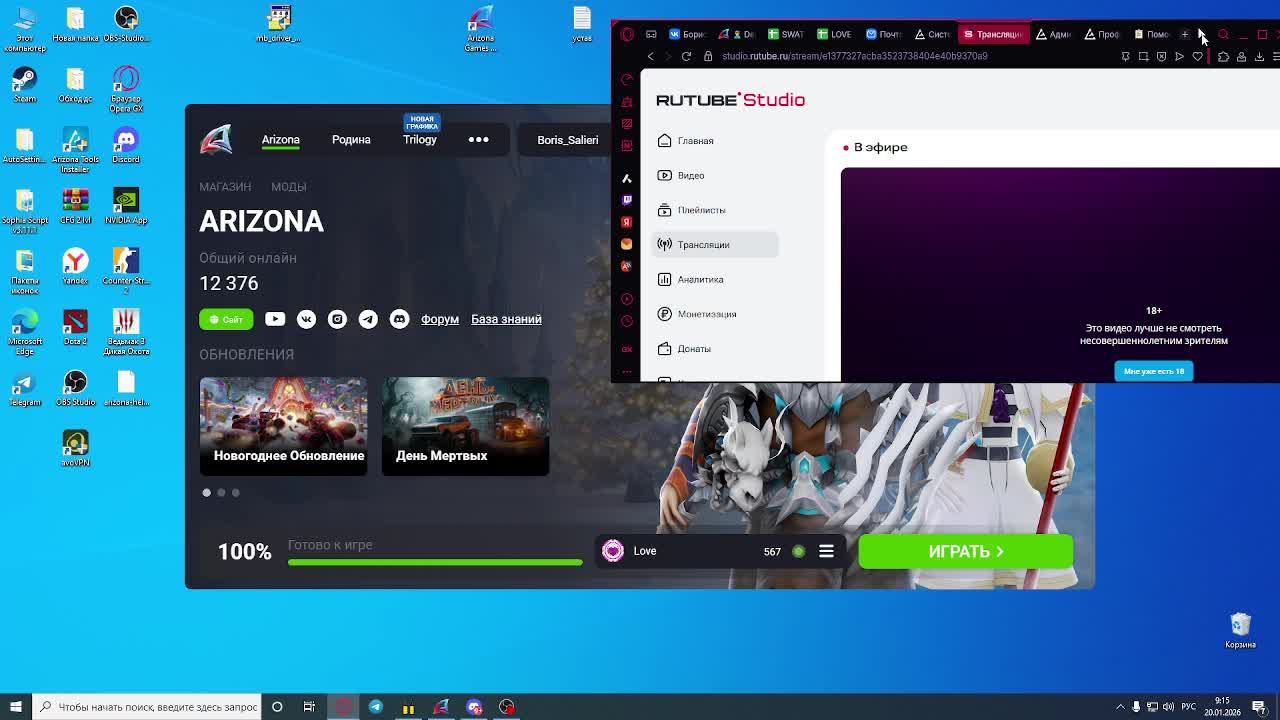Open Трансляции in RUTUBE Studio sidebar
The height and width of the screenshot is (720, 1280).
tap(715, 245)
